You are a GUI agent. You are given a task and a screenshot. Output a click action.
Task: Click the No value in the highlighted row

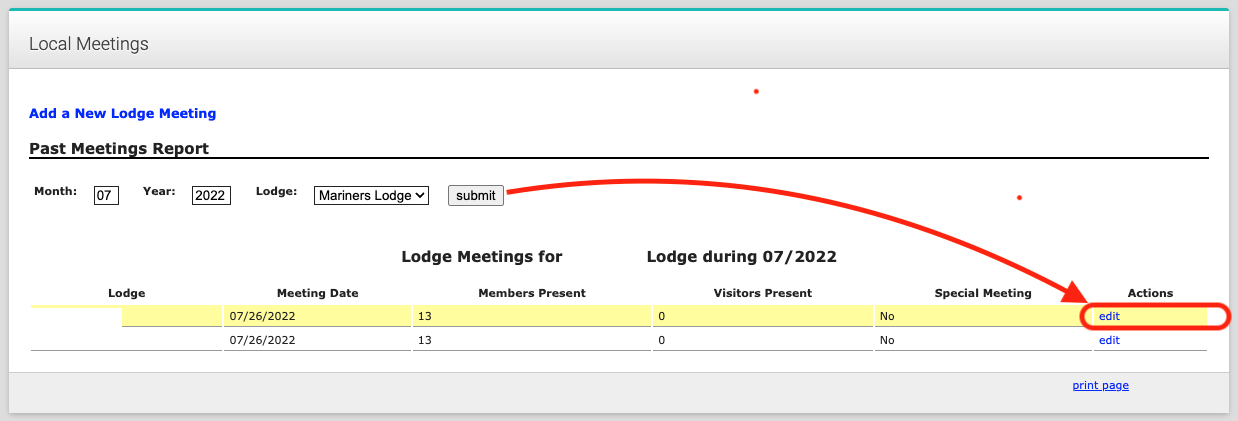coord(886,316)
